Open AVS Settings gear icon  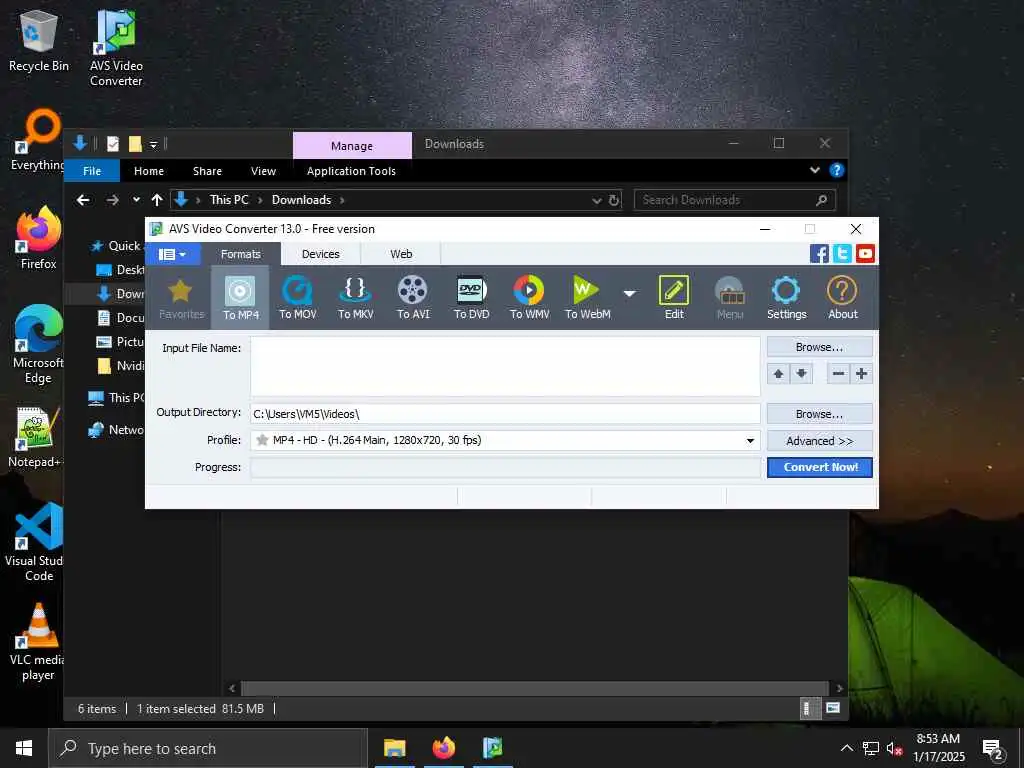coord(786,298)
